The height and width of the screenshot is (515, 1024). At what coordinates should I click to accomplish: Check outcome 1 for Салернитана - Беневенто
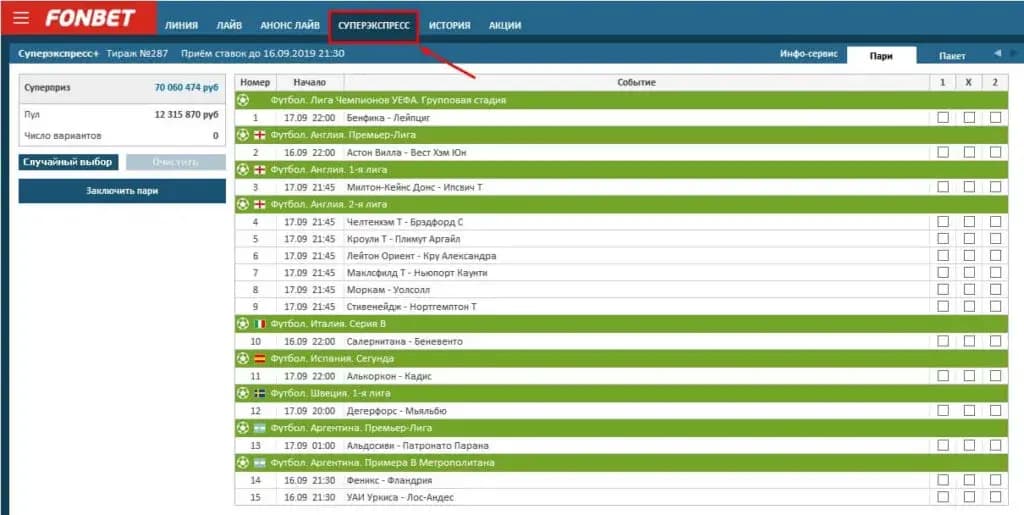point(943,341)
